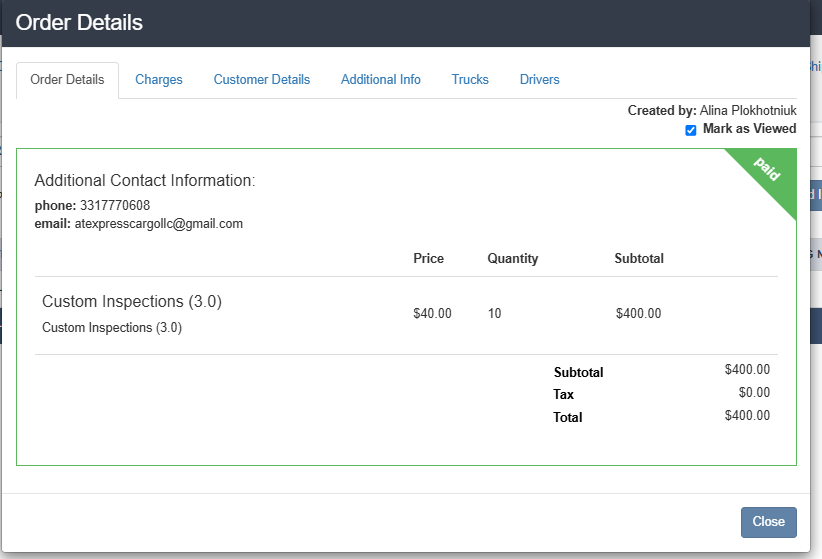The height and width of the screenshot is (559, 822).
Task: Open the Customer Details tab
Action: pos(262,80)
